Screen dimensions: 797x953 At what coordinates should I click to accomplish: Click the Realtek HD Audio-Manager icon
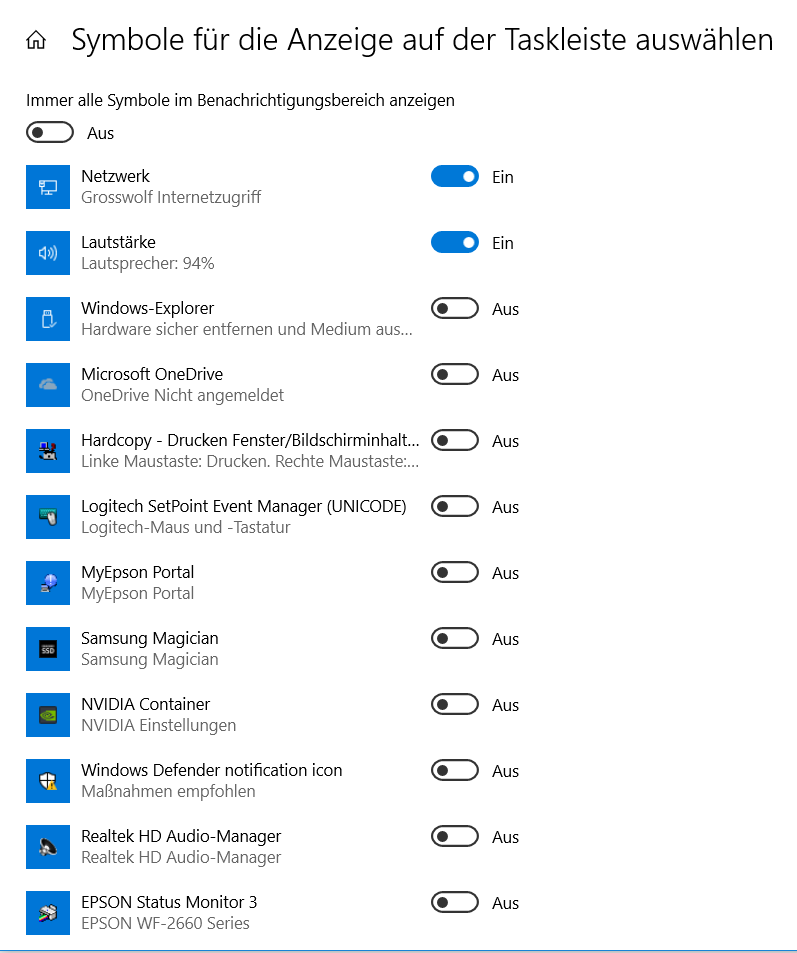[48, 847]
